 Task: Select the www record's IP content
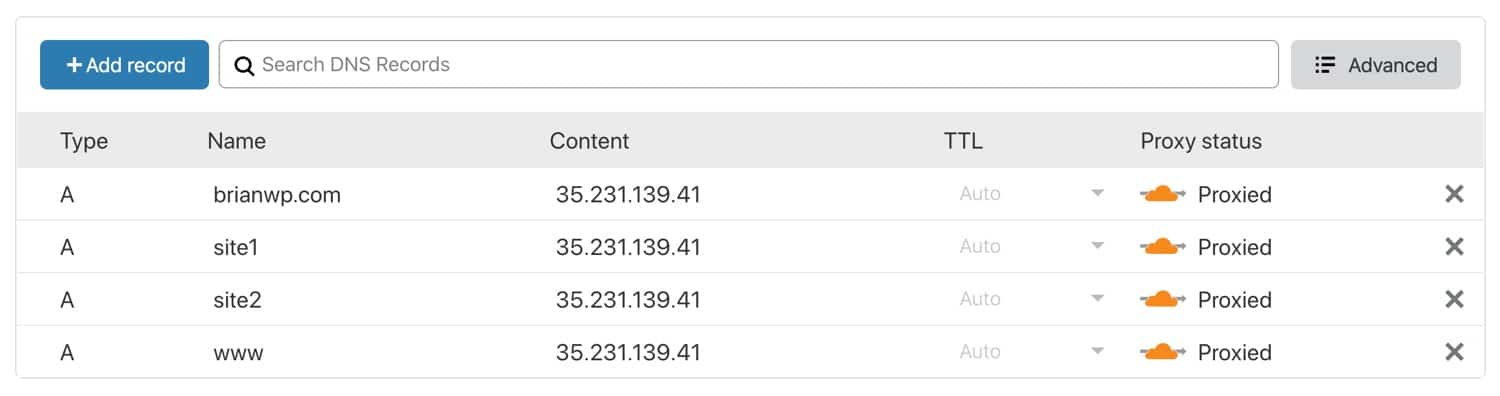point(628,352)
